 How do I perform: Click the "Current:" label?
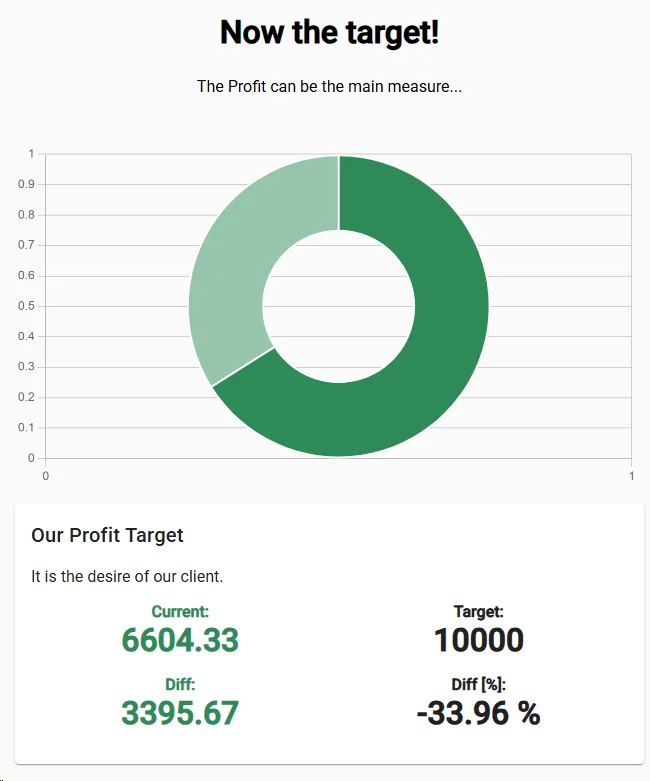point(180,611)
